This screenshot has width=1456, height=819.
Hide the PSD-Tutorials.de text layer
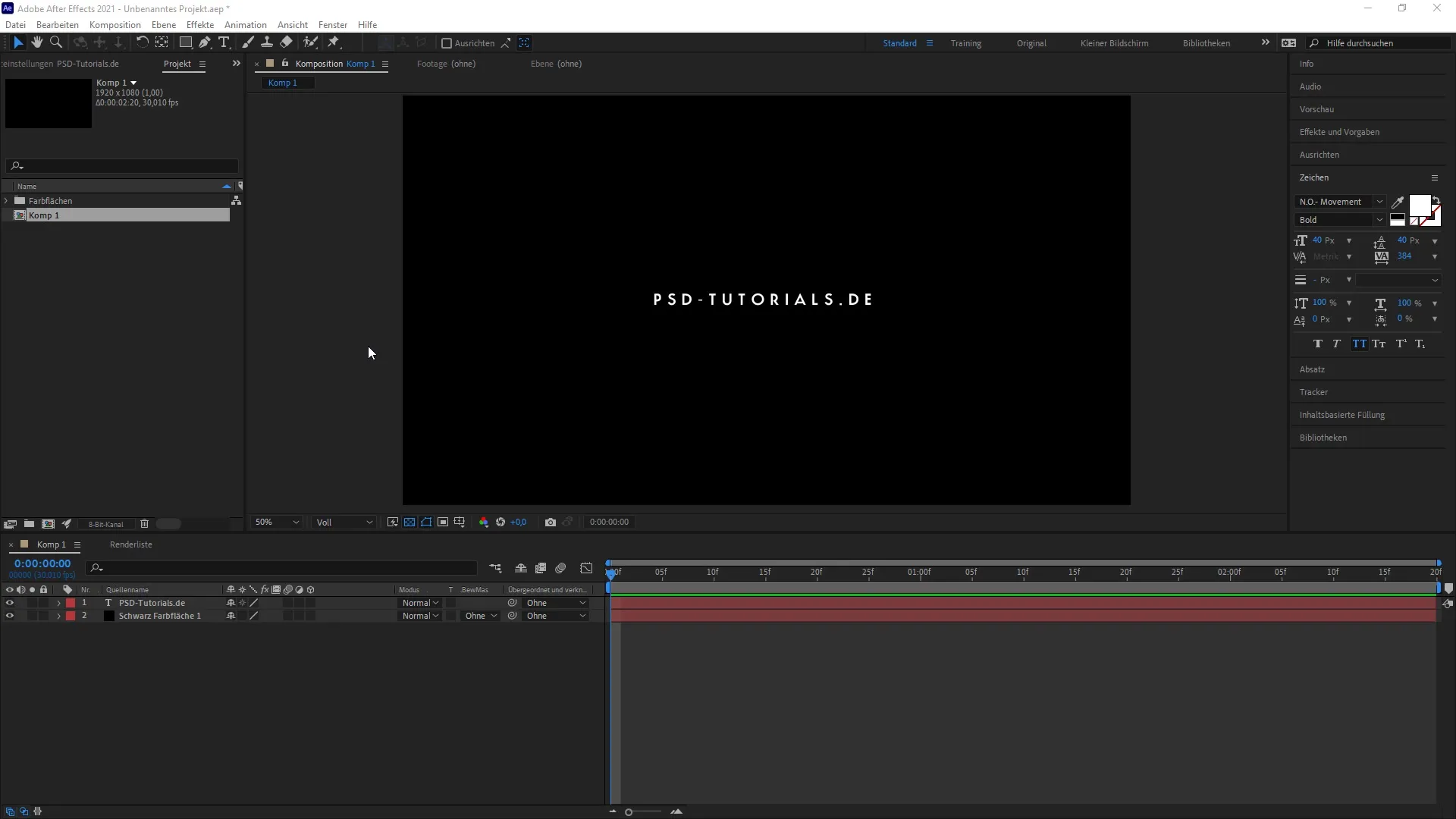9,603
